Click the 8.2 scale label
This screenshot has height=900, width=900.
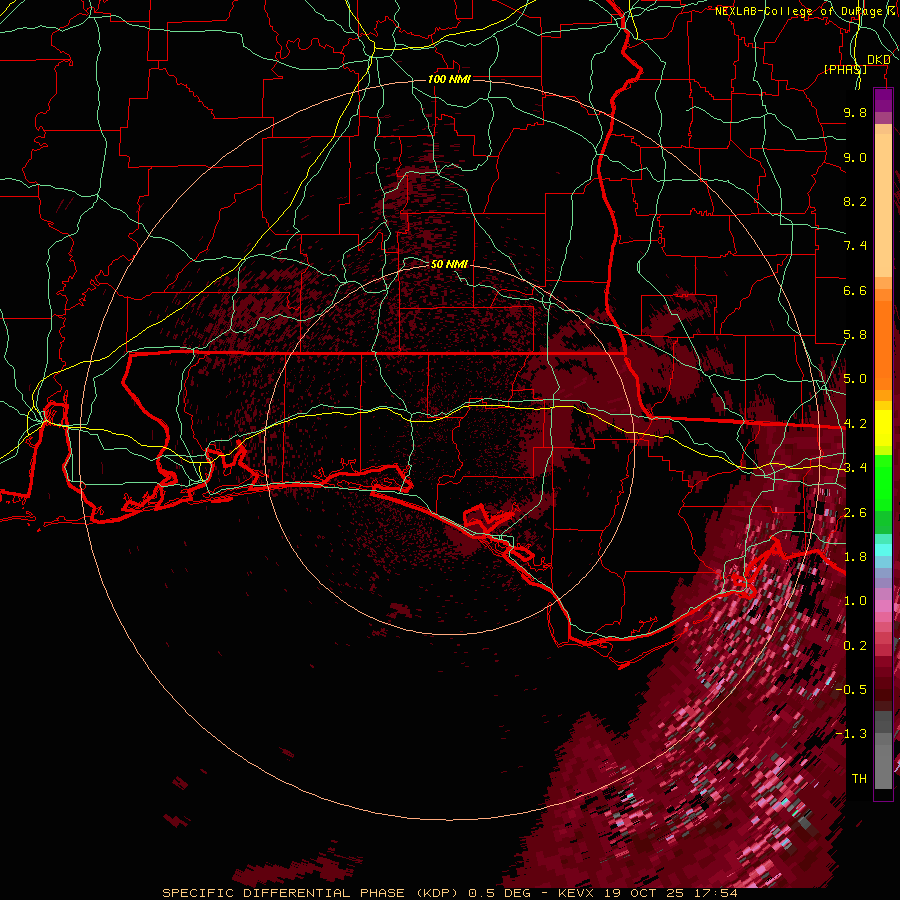click(855, 201)
